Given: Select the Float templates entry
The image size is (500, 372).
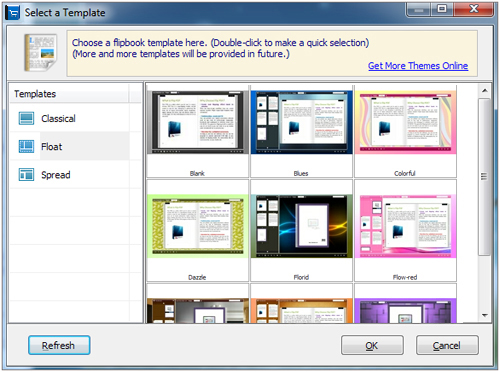Looking at the screenshot, I should (x=70, y=146).
